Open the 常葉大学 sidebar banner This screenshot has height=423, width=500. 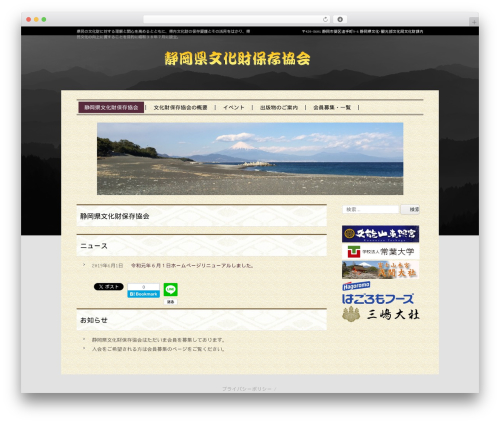pos(380,252)
